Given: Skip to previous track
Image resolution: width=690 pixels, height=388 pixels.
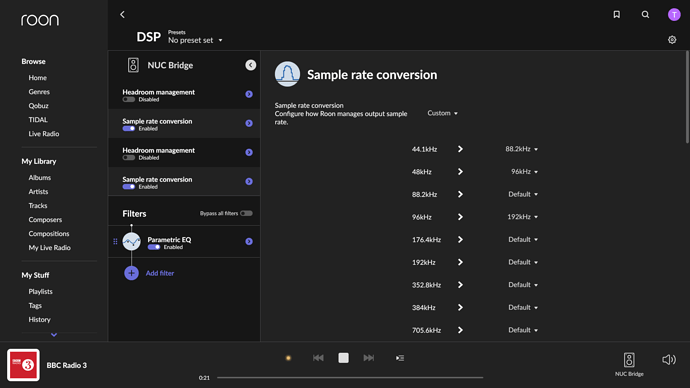Looking at the screenshot, I should 318,358.
